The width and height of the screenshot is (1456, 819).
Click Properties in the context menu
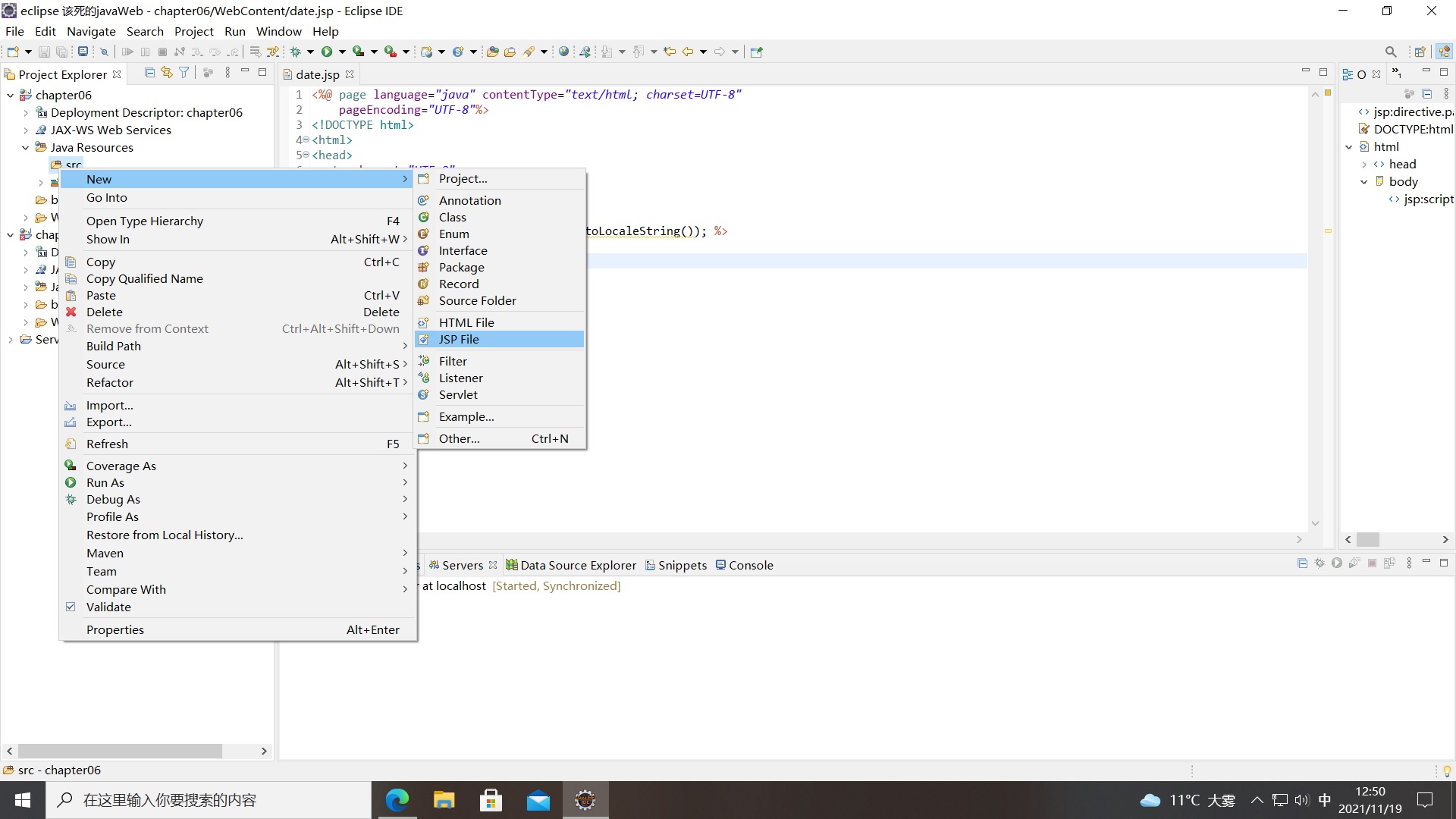pyautogui.click(x=115, y=629)
